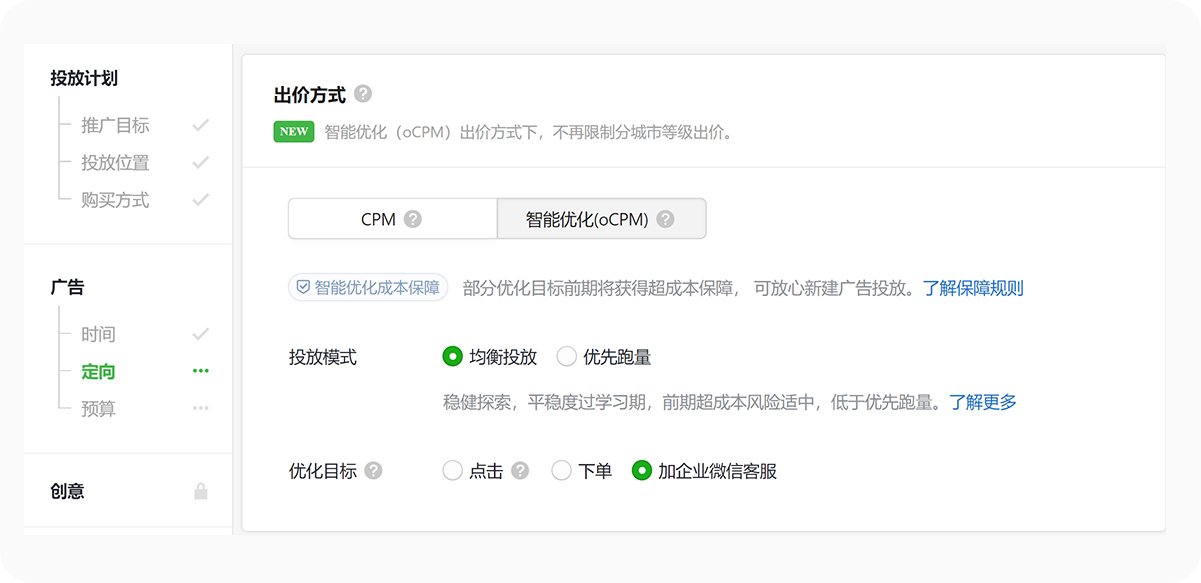This screenshot has width=1201, height=583.
Task: Click checkmark icon next to 投放位置
Action: 201,162
